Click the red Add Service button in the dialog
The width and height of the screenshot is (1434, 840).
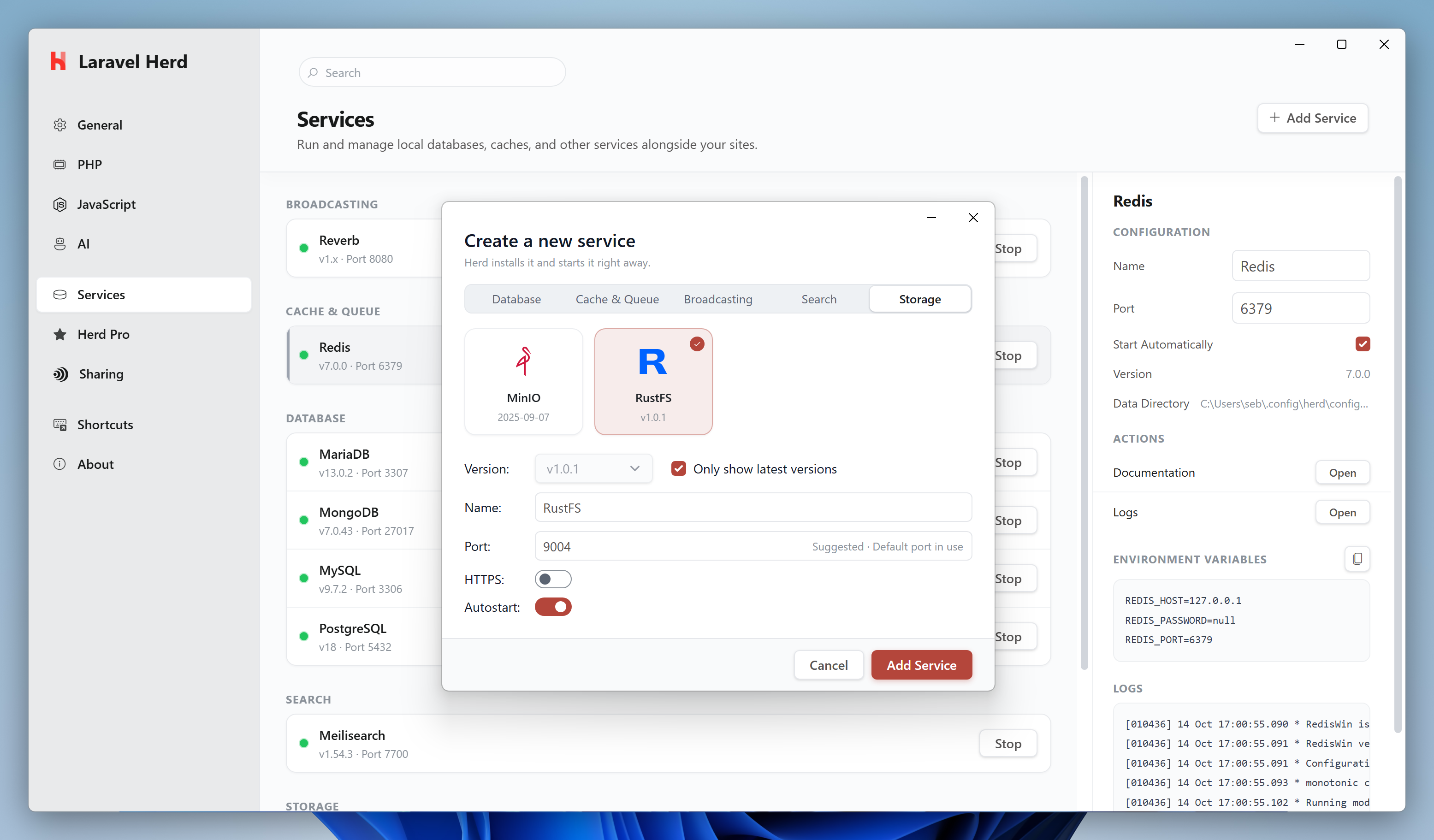point(921,665)
